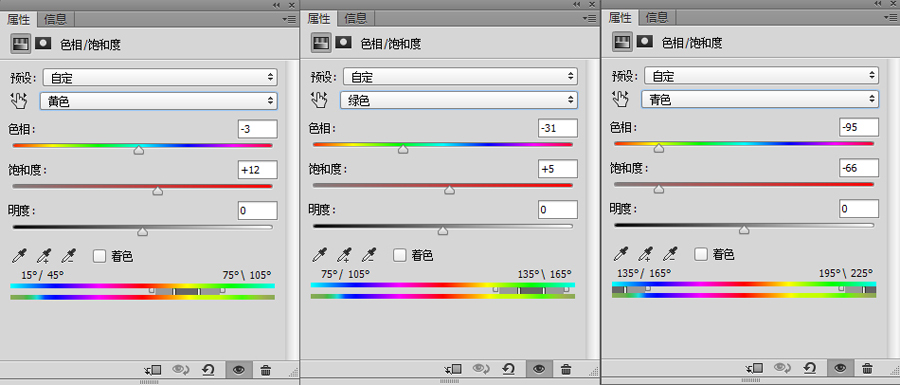
Task: Switch to 属性 tab in Cyan panel
Action: (620, 18)
